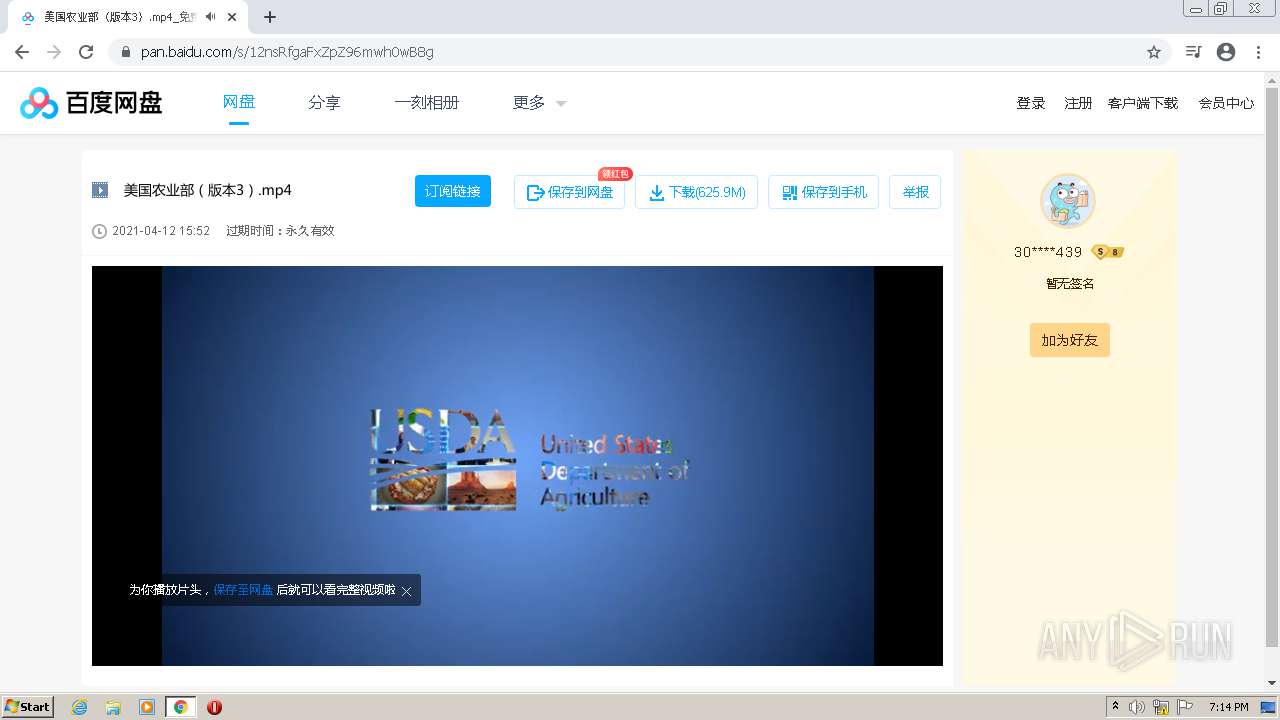The height and width of the screenshot is (720, 1280).
Task: Close the current browser tab
Action: [233, 17]
